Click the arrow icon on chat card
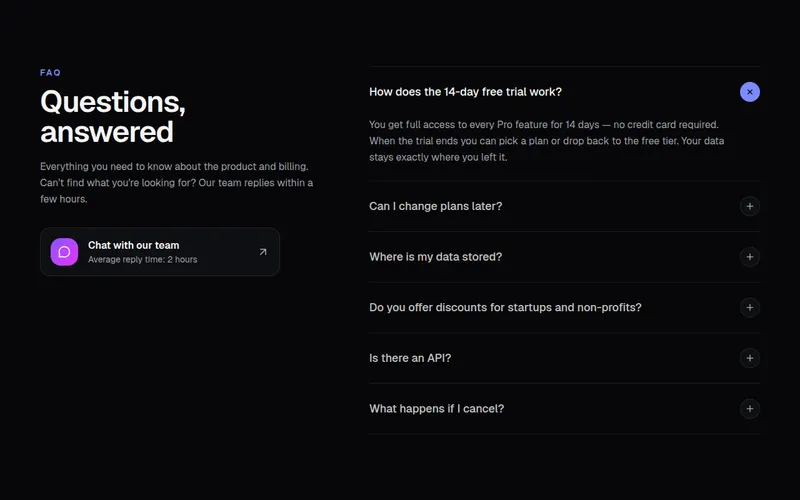800x500 pixels. (263, 252)
